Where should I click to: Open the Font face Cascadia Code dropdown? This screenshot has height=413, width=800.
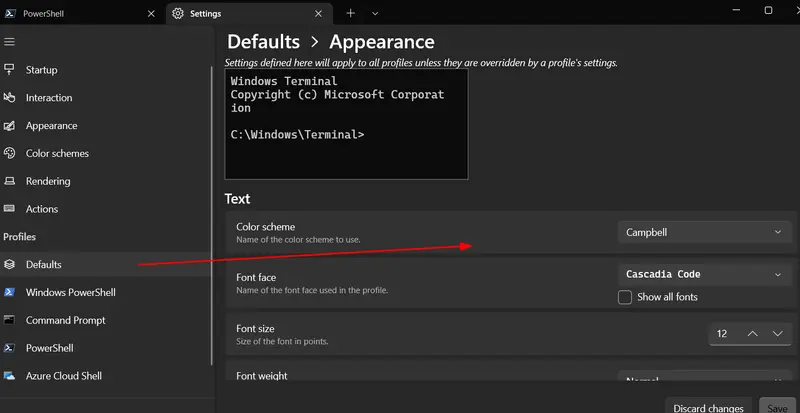[x=705, y=274]
